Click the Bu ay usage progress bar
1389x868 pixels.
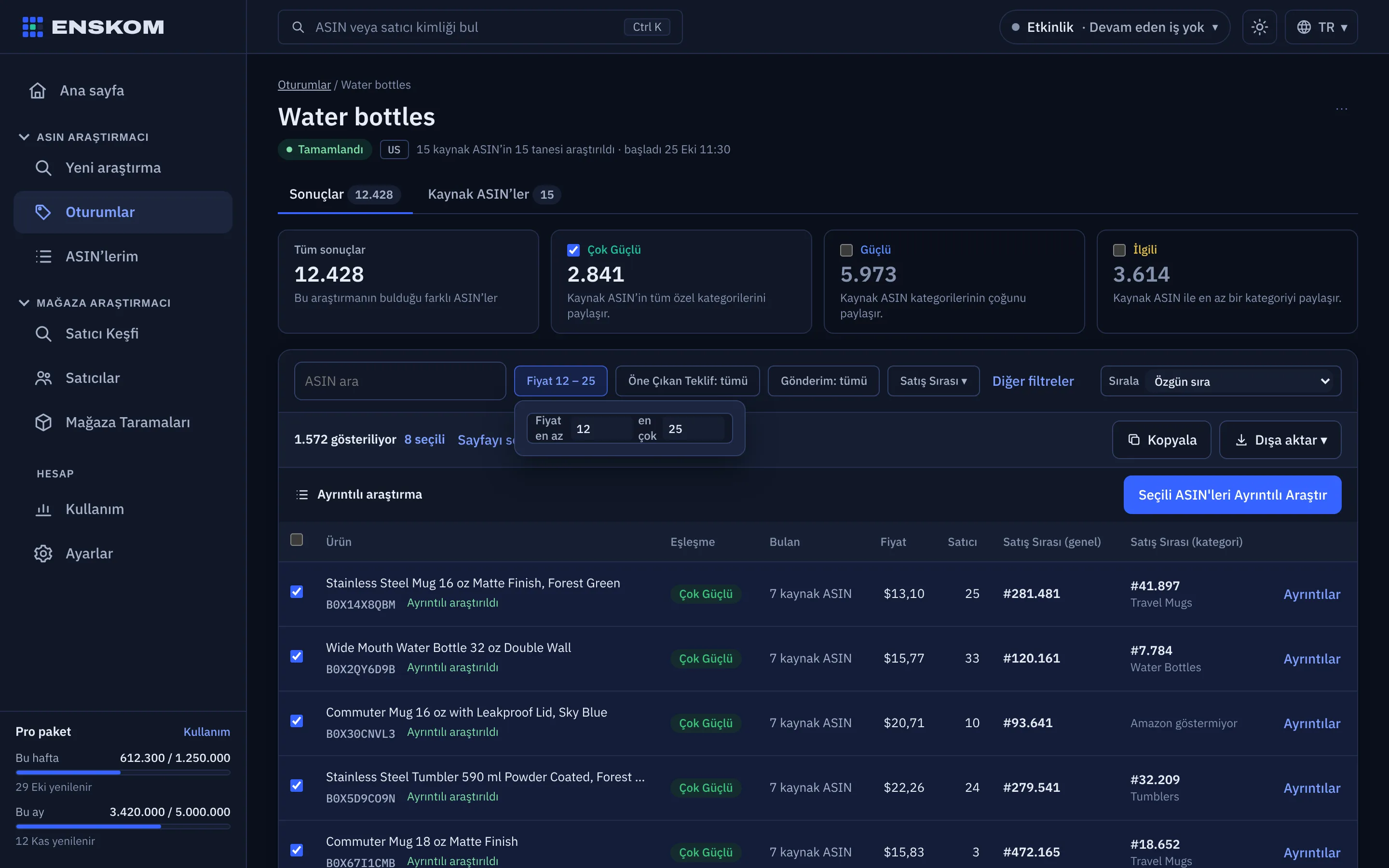point(123,827)
